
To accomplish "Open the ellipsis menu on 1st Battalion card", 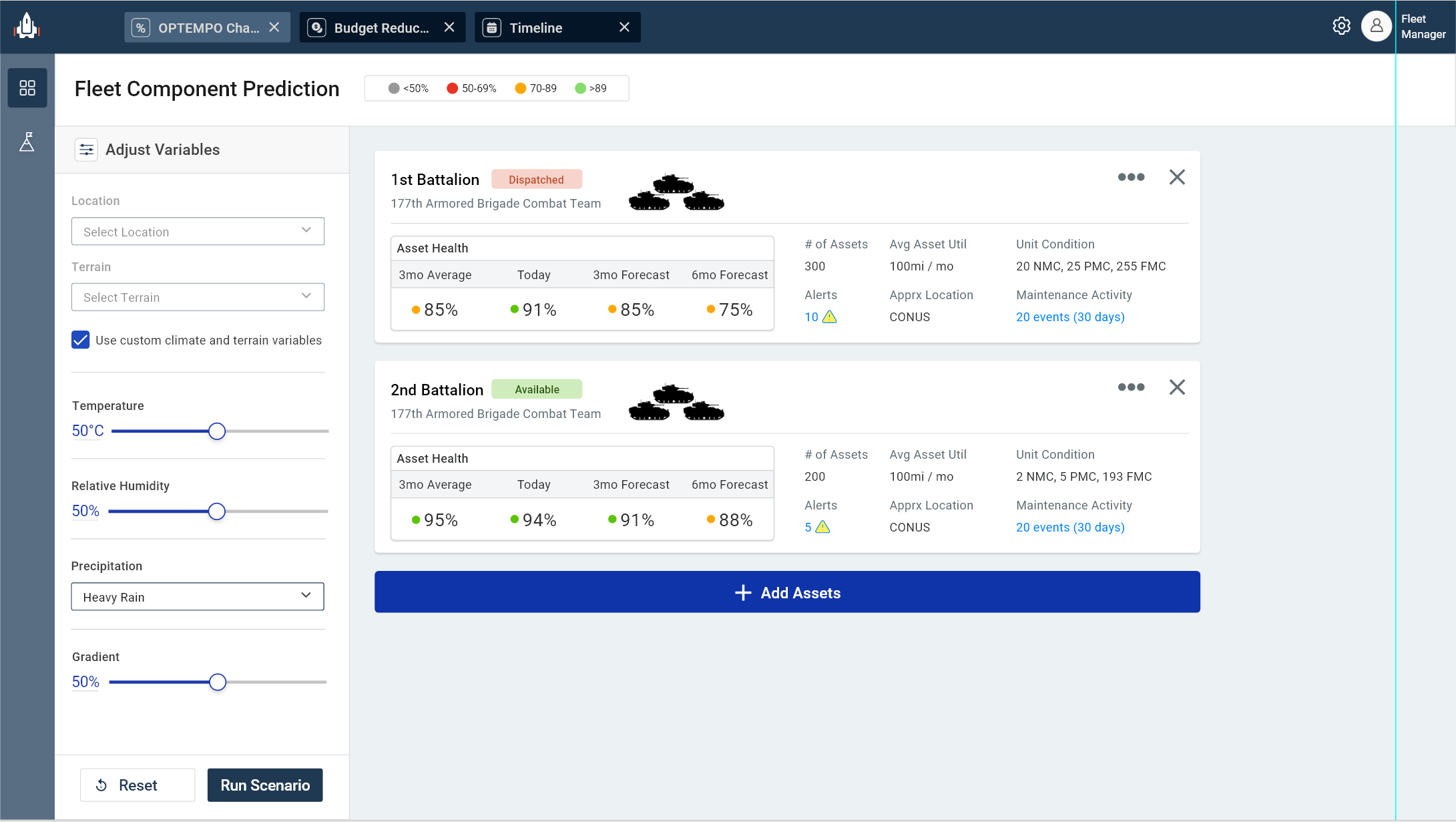I will tap(1131, 177).
